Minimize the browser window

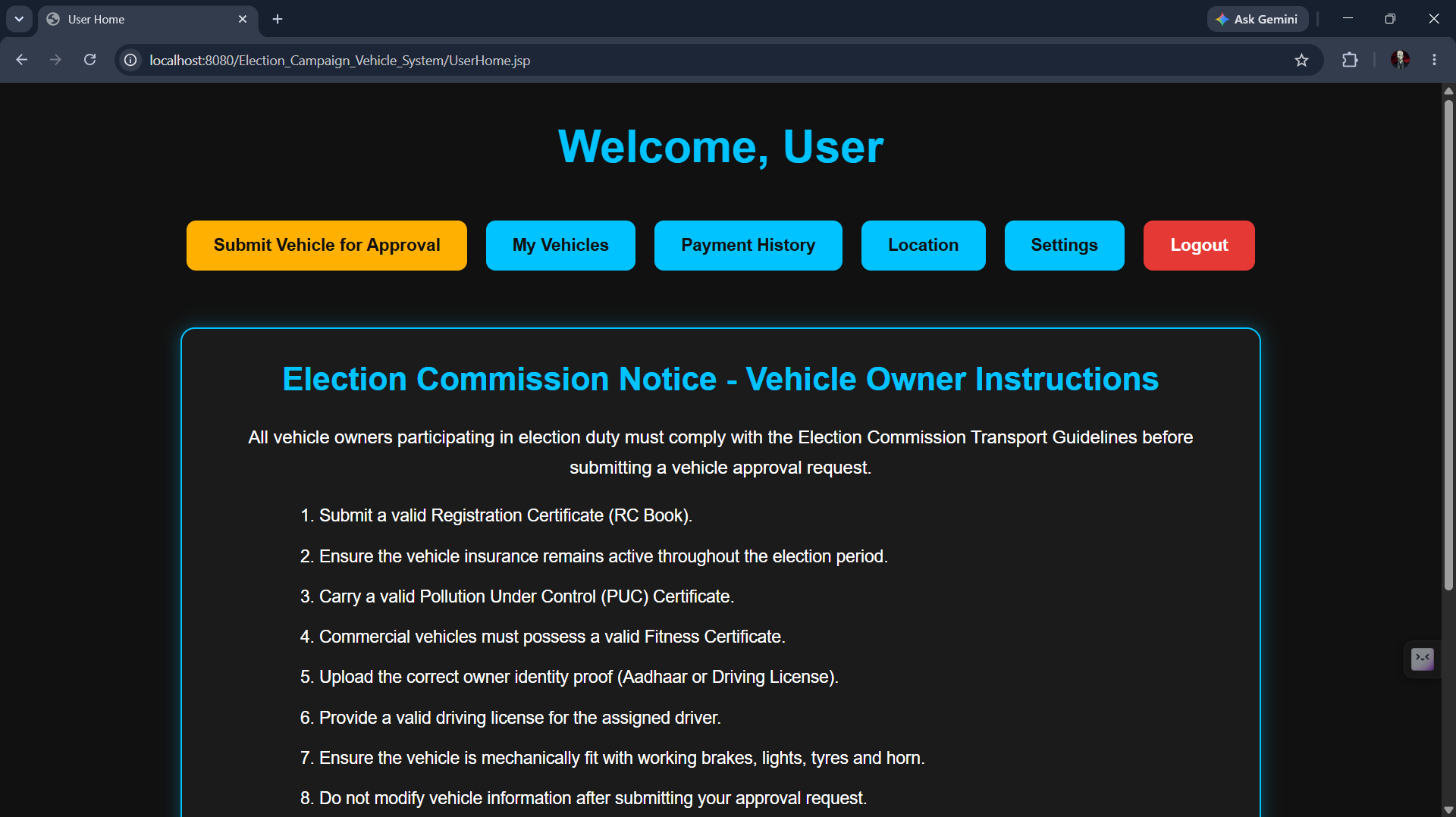click(1348, 19)
